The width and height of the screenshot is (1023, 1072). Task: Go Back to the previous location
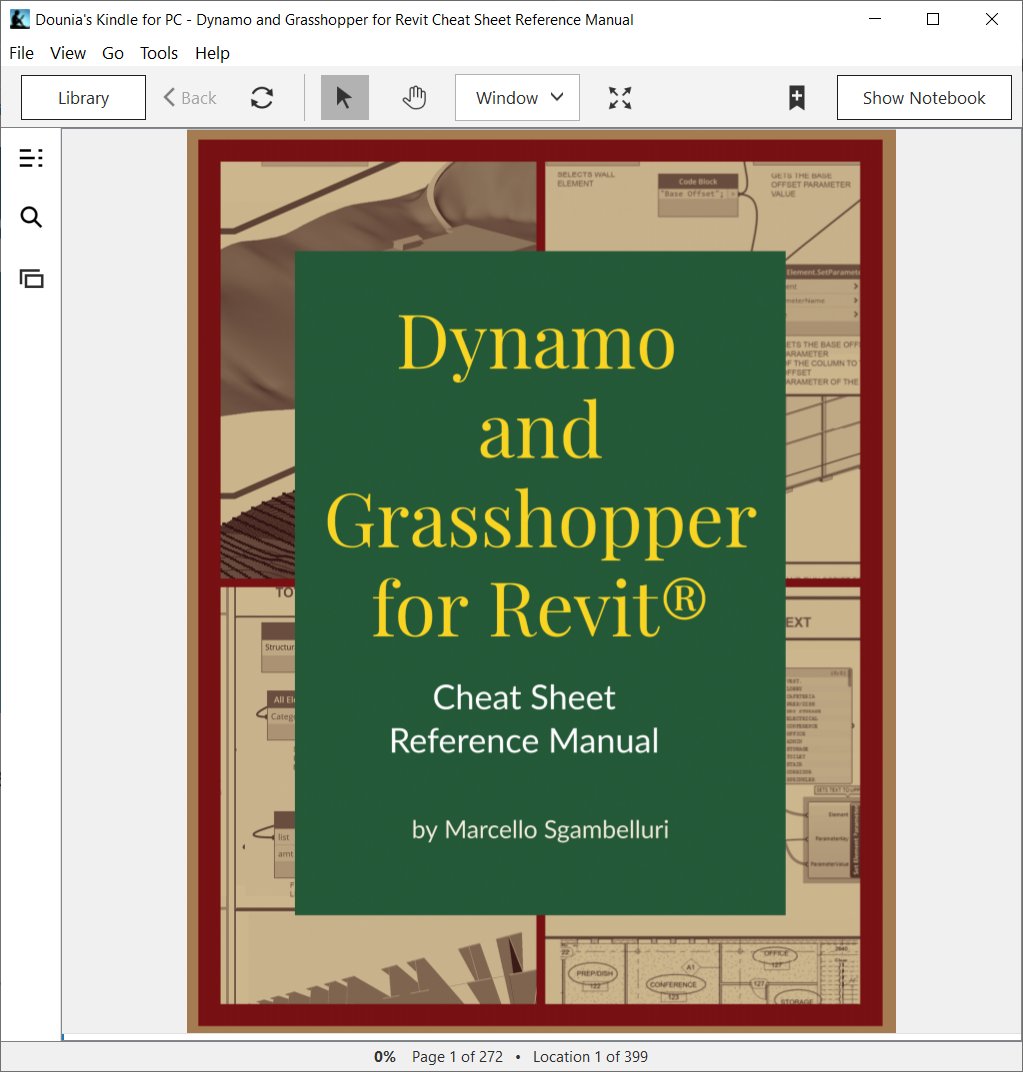[x=190, y=98]
